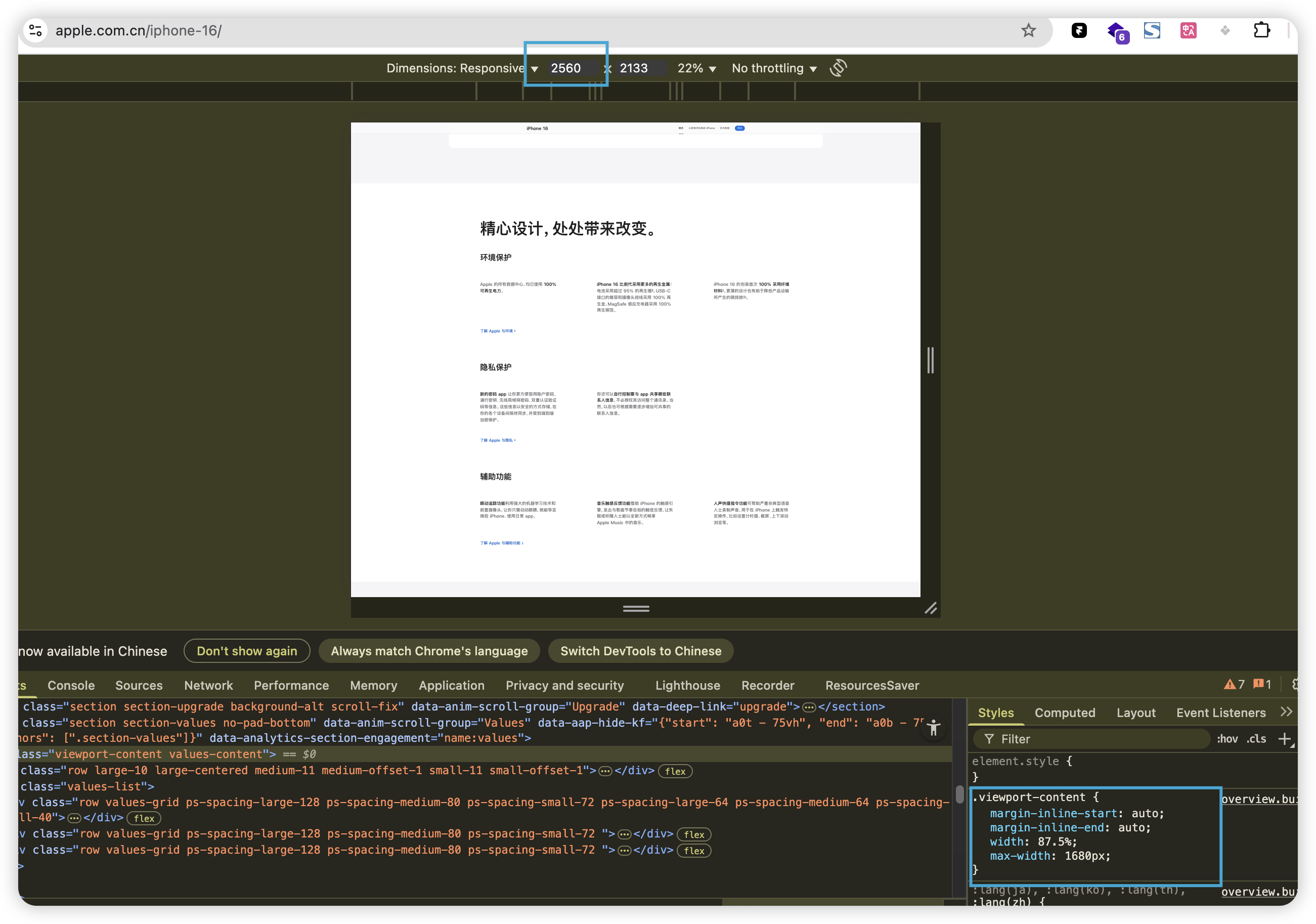Switch to the Network tab
Viewport: 1316px width, 924px height.
click(208, 685)
